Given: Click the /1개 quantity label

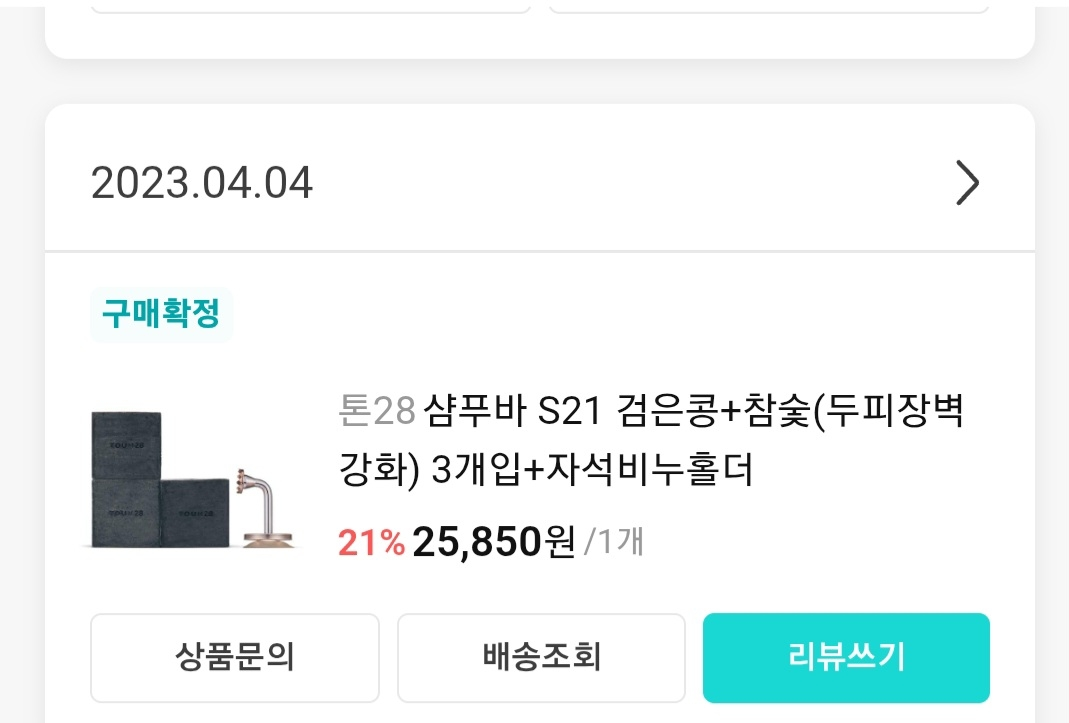Looking at the screenshot, I should 614,542.
